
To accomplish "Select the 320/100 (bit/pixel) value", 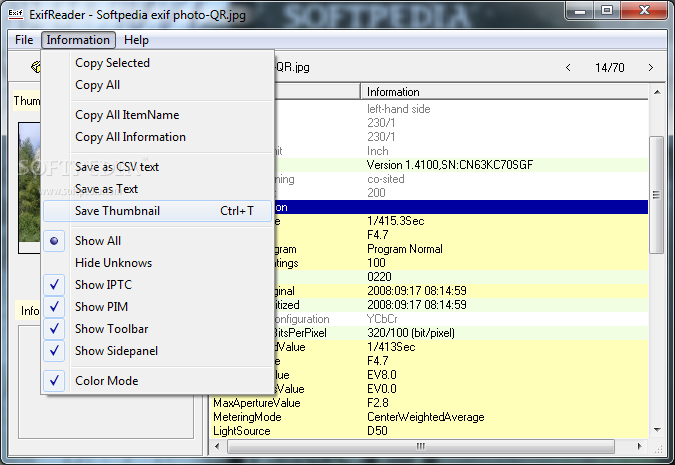I will coord(411,333).
